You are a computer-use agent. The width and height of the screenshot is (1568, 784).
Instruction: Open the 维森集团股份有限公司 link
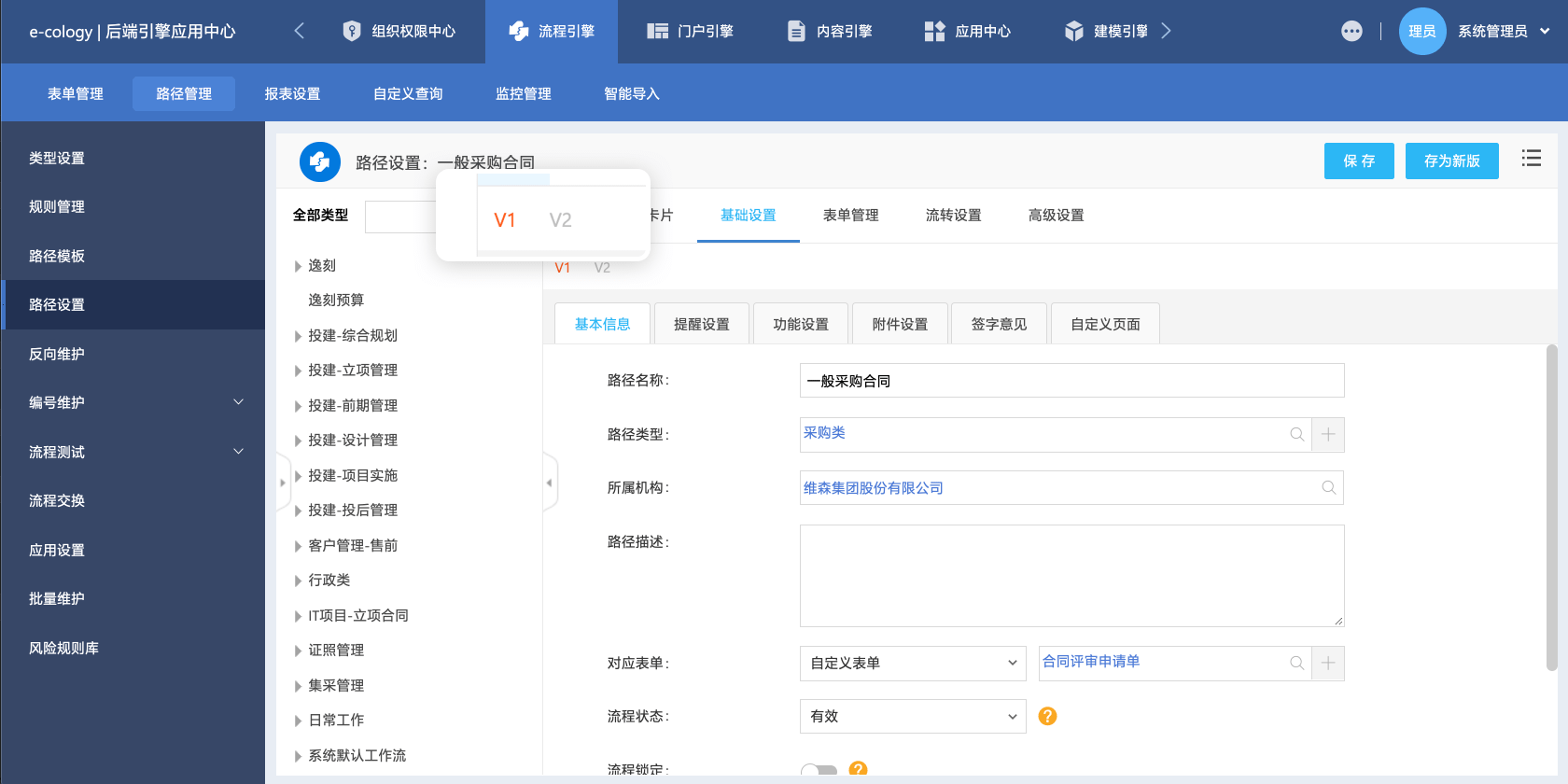pos(874,488)
